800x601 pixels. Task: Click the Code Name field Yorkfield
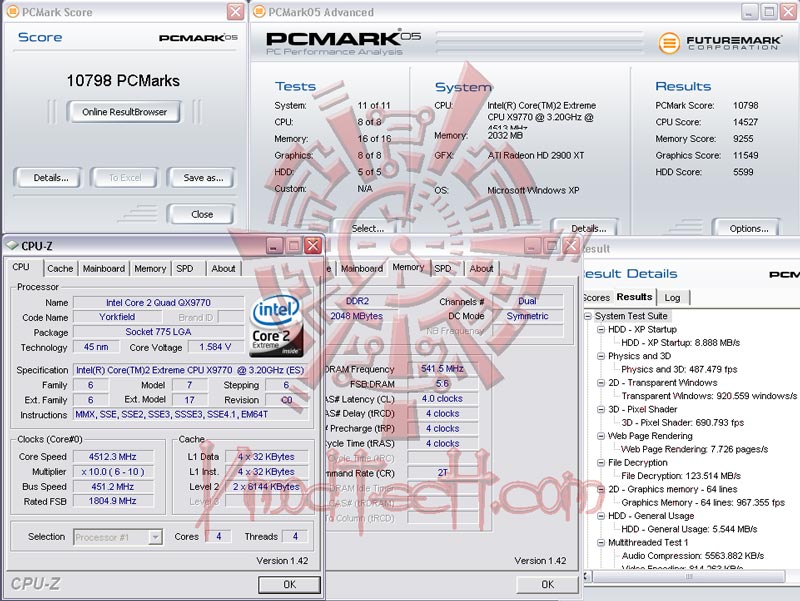point(117,317)
